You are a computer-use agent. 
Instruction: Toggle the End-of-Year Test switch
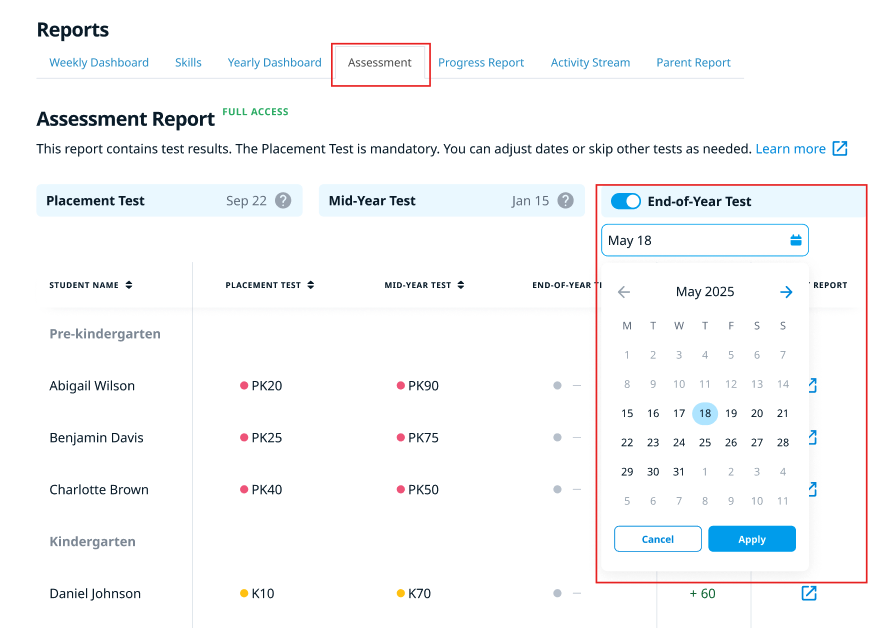(x=626, y=201)
